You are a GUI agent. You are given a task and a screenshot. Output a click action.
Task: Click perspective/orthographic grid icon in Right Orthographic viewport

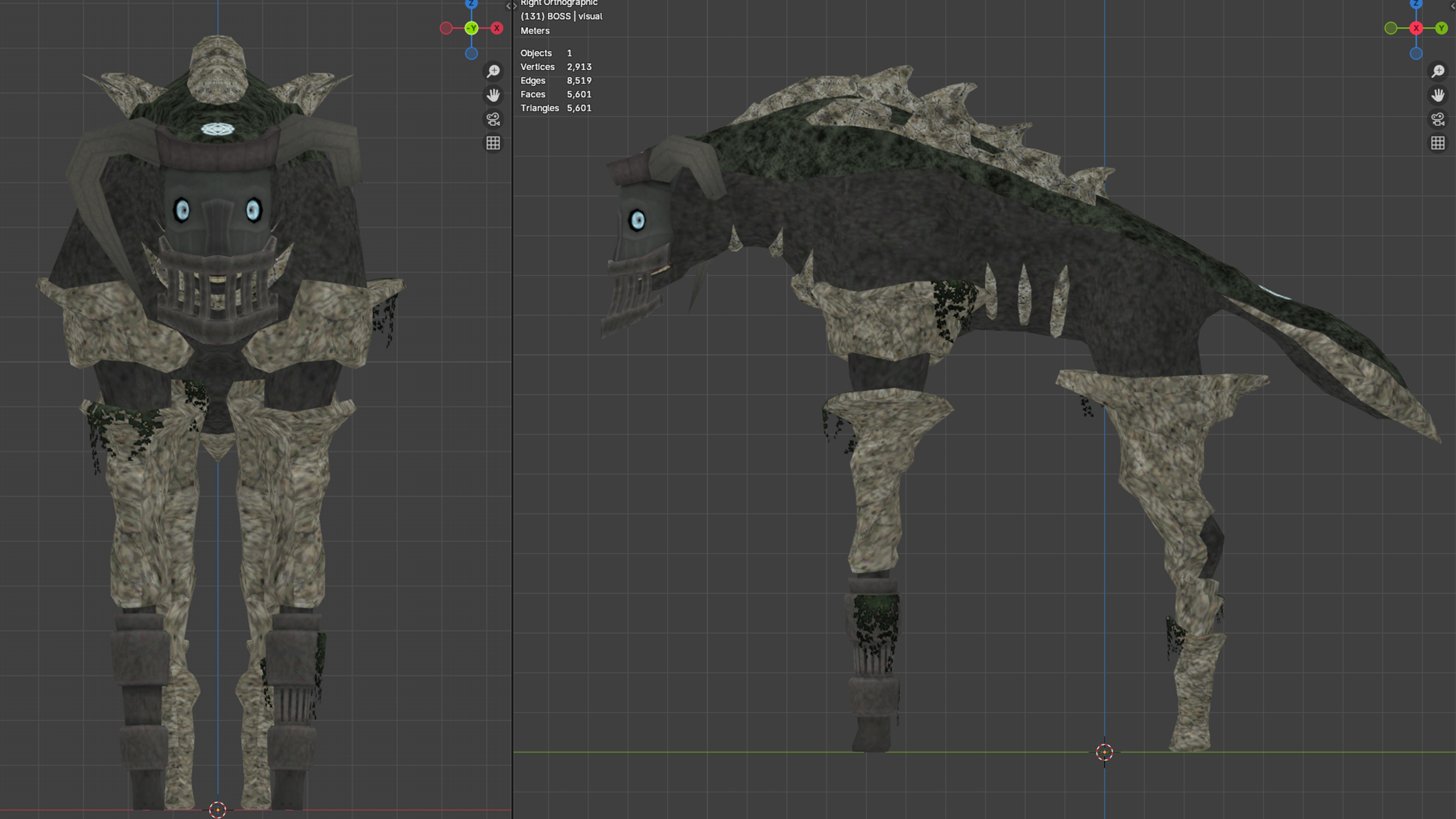[1438, 143]
